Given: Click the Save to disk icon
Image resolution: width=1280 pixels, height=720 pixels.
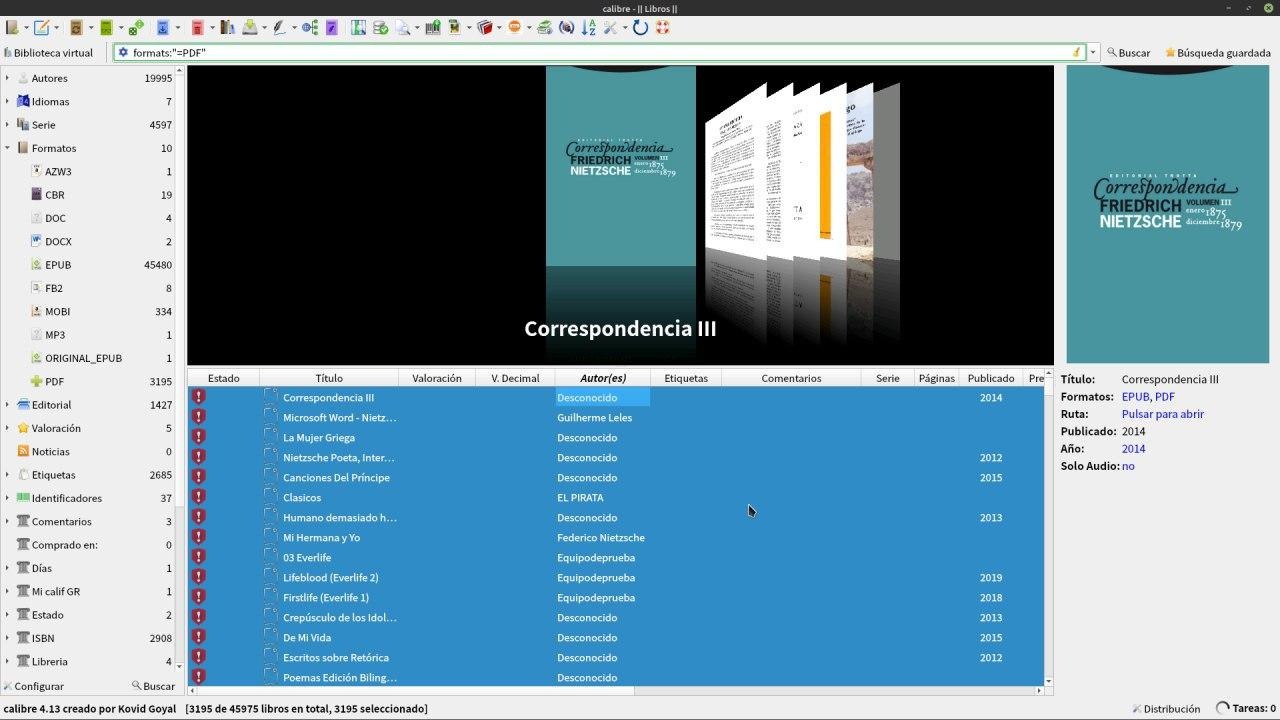Looking at the screenshot, I should pyautogui.click(x=249, y=28).
